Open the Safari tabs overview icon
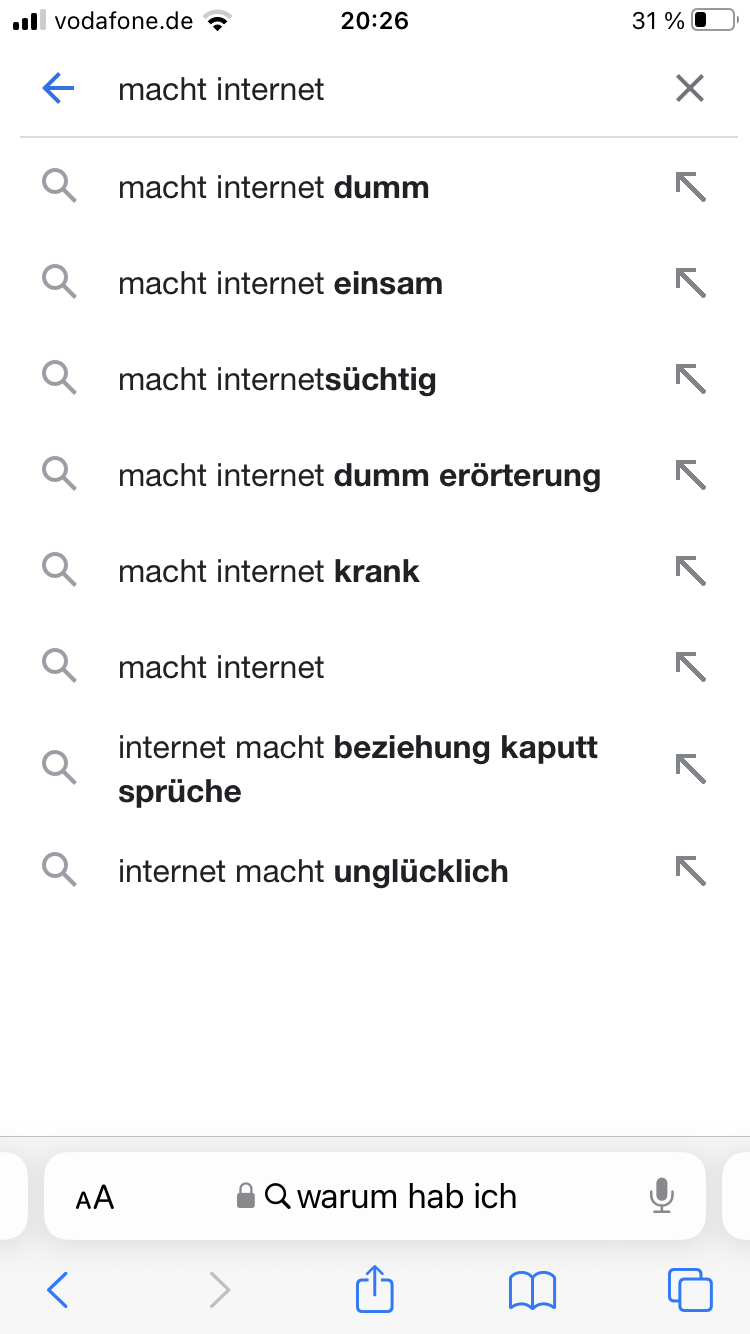The image size is (750, 1334). pos(690,1290)
